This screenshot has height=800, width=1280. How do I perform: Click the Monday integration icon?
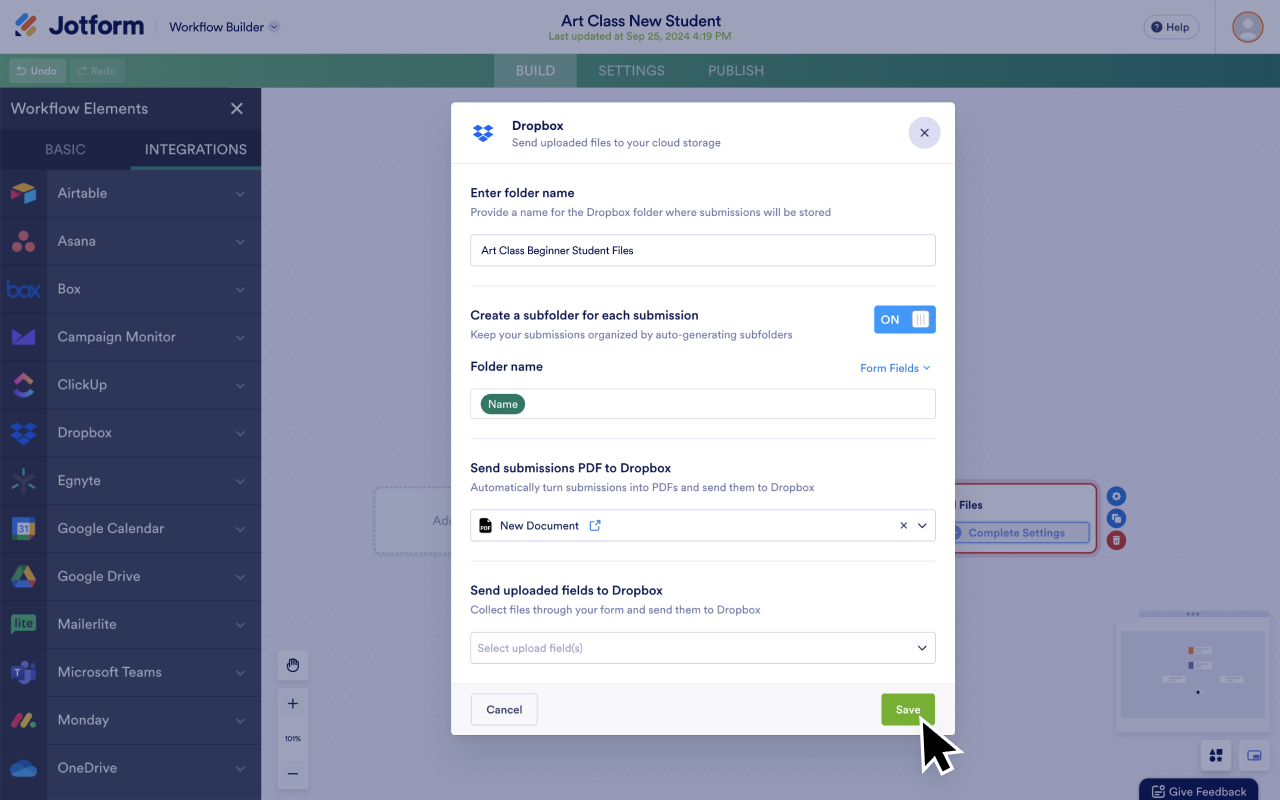23,720
